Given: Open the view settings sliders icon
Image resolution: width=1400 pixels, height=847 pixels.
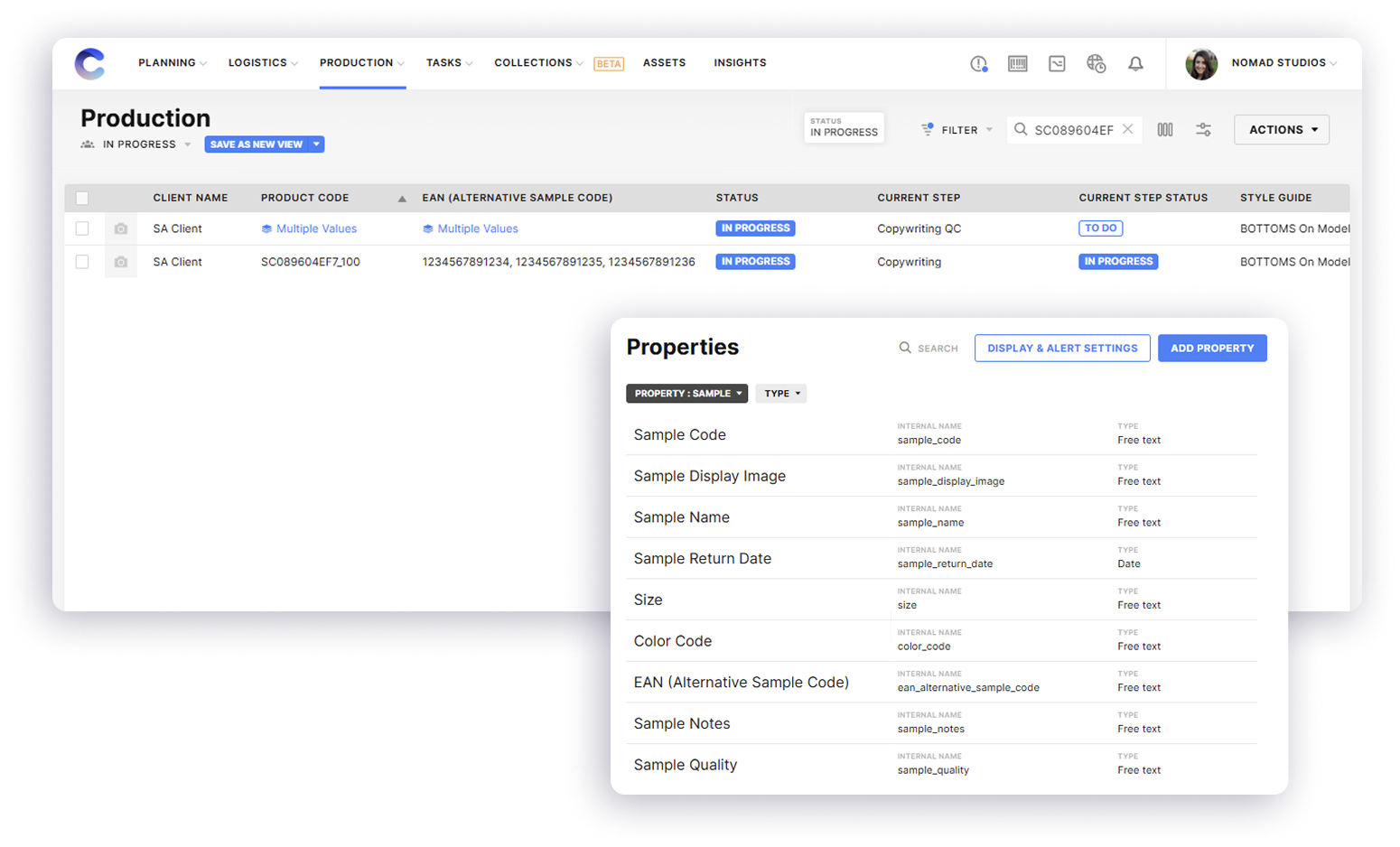Looking at the screenshot, I should tap(1203, 130).
